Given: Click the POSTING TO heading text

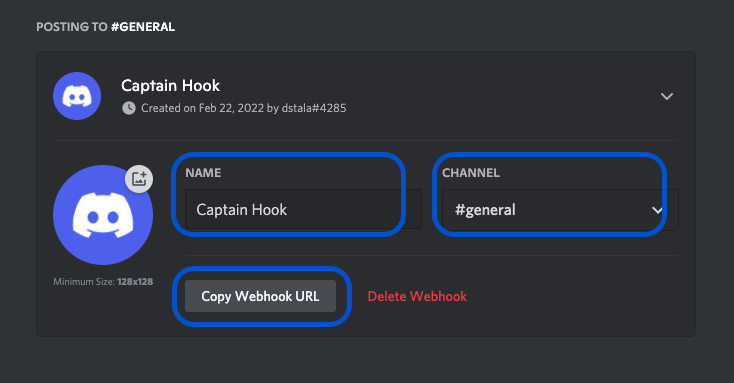Looking at the screenshot, I should coord(72,27).
